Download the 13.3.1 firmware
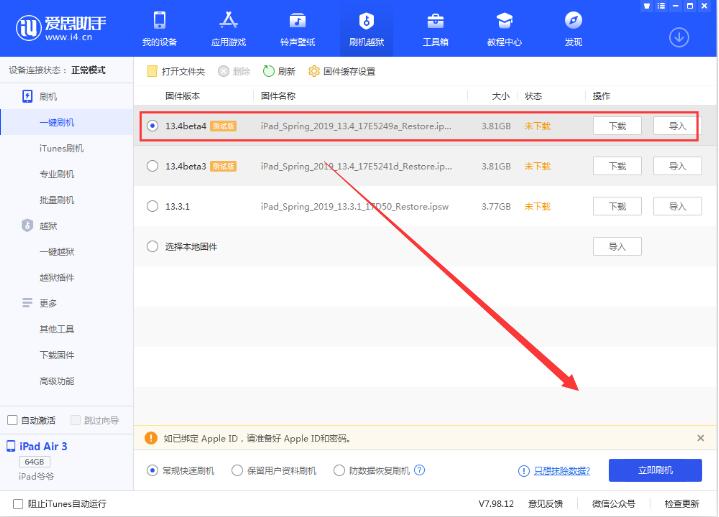 point(617,206)
